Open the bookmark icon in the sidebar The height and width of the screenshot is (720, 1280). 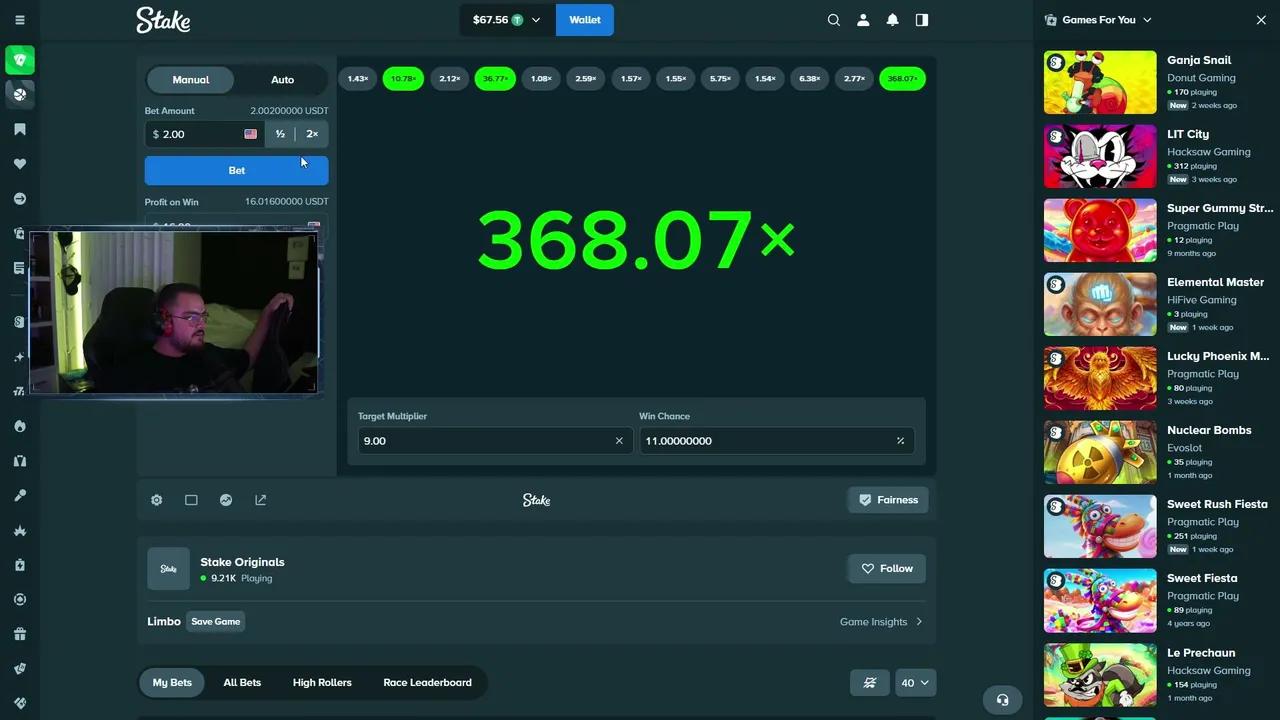(x=20, y=129)
